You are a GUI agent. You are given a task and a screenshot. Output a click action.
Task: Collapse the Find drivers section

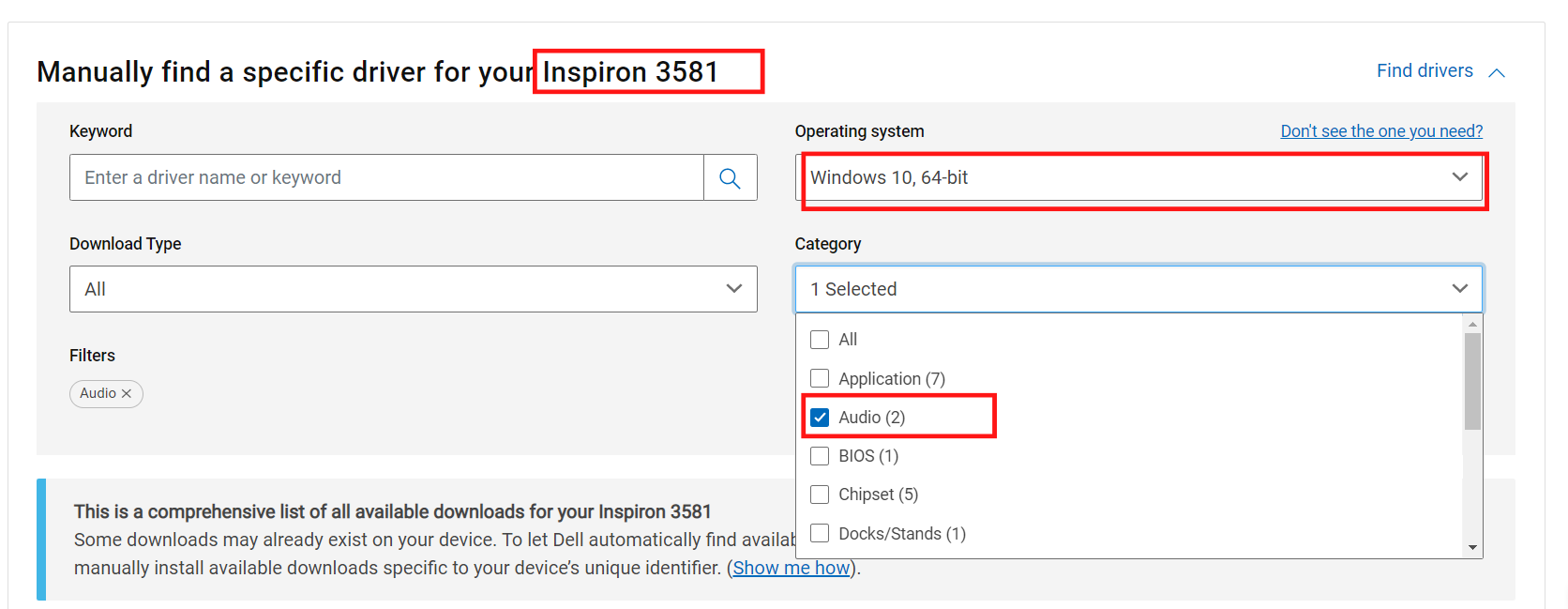(1440, 71)
